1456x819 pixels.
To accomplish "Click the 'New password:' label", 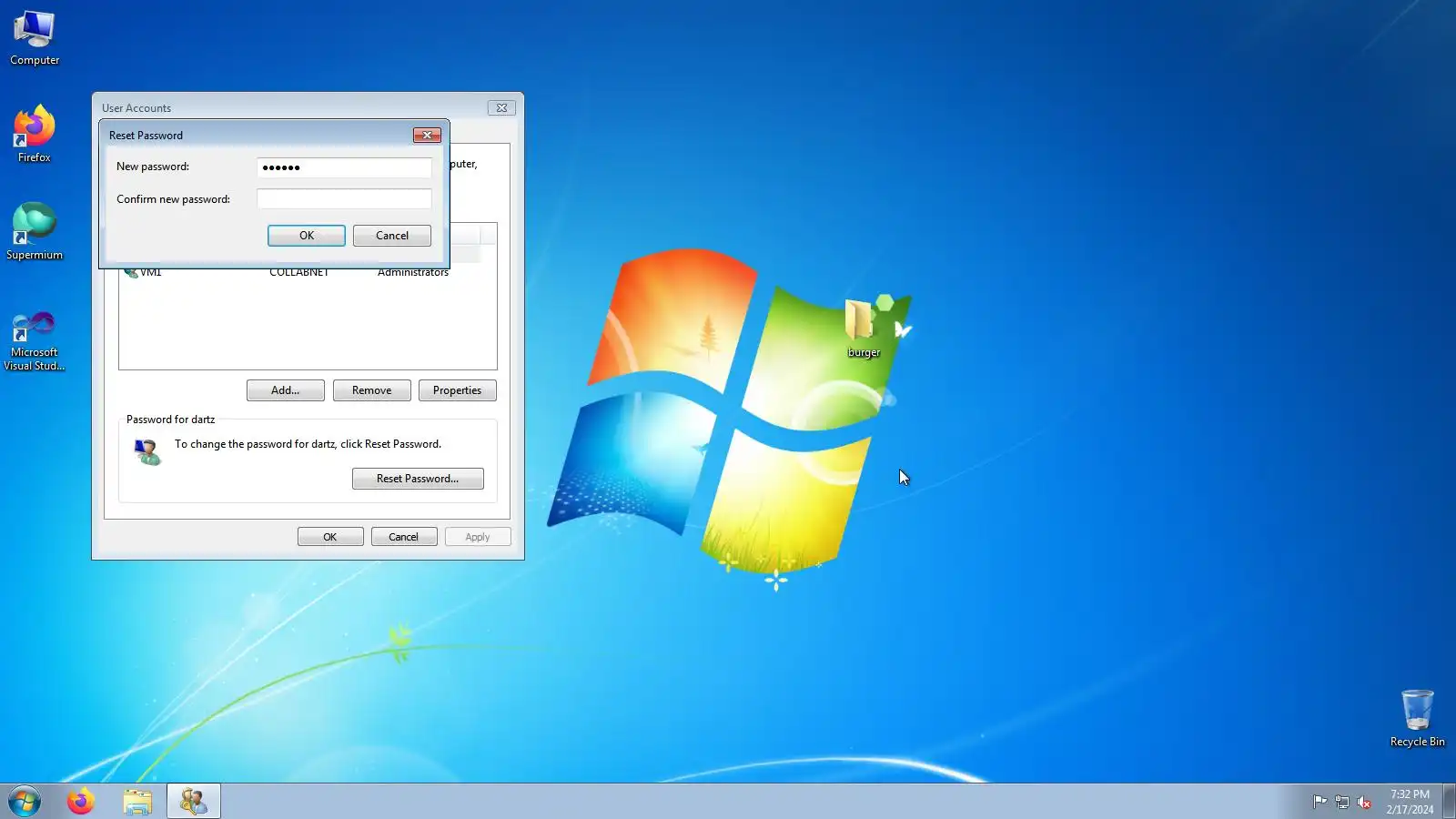I will pos(153,167).
